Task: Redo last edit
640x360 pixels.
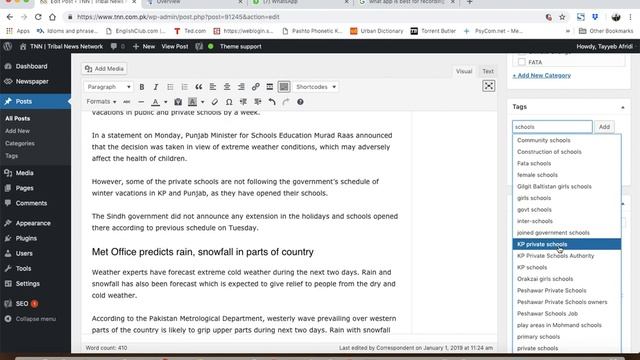Action: coord(286,102)
